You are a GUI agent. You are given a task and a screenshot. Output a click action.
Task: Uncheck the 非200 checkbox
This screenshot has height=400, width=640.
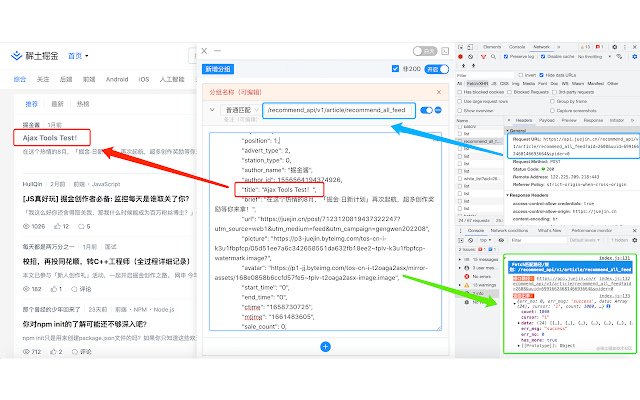click(395, 69)
